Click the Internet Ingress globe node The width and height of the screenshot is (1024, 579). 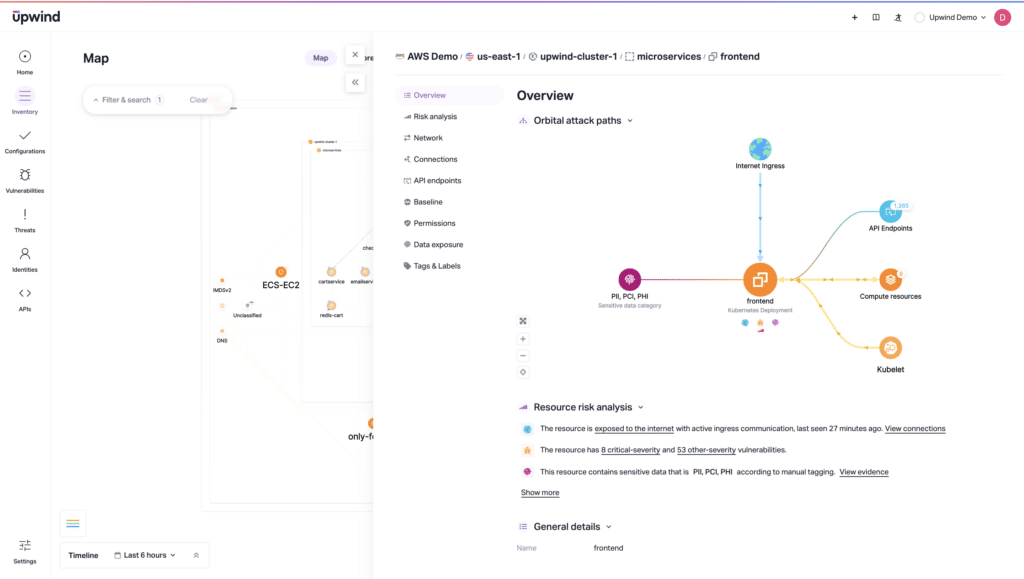pyautogui.click(x=760, y=149)
